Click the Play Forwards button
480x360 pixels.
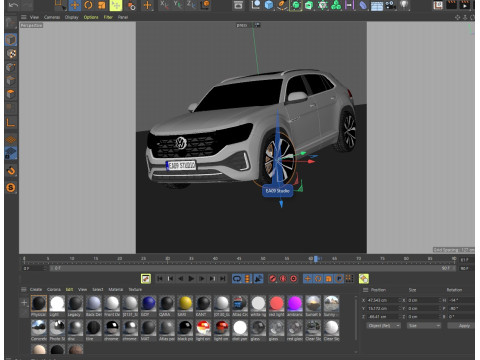point(191,279)
